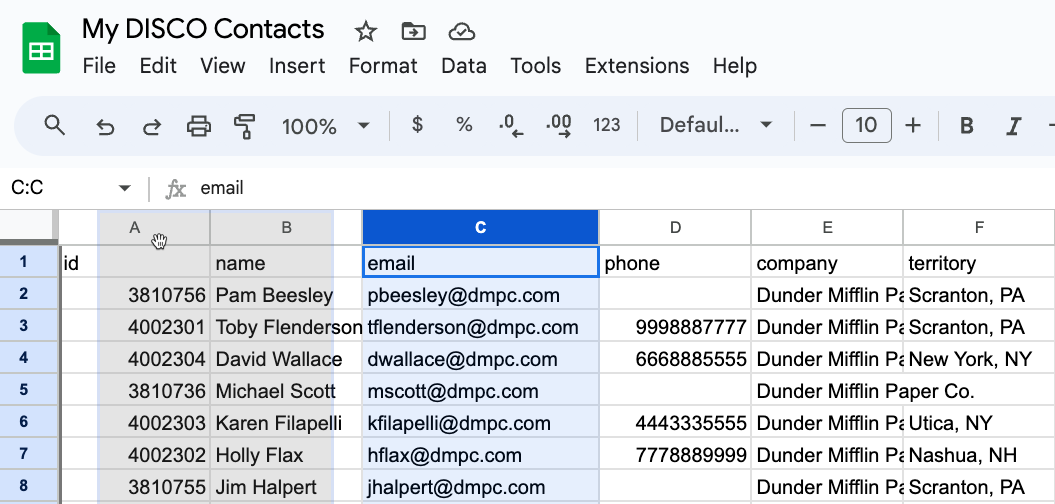Toggle italic formatting

point(1014,126)
